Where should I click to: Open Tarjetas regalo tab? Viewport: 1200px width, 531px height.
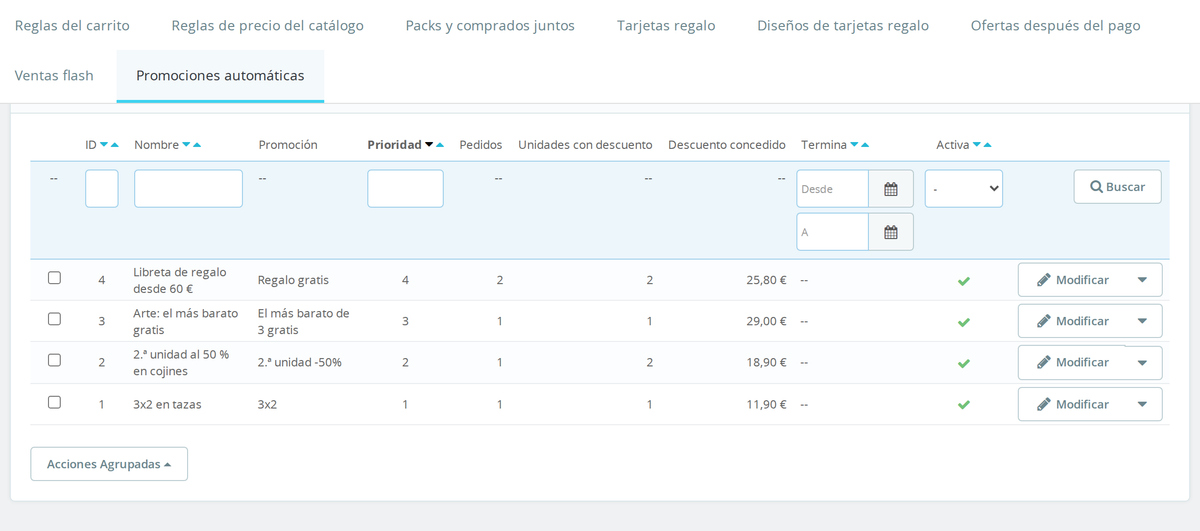coord(666,25)
